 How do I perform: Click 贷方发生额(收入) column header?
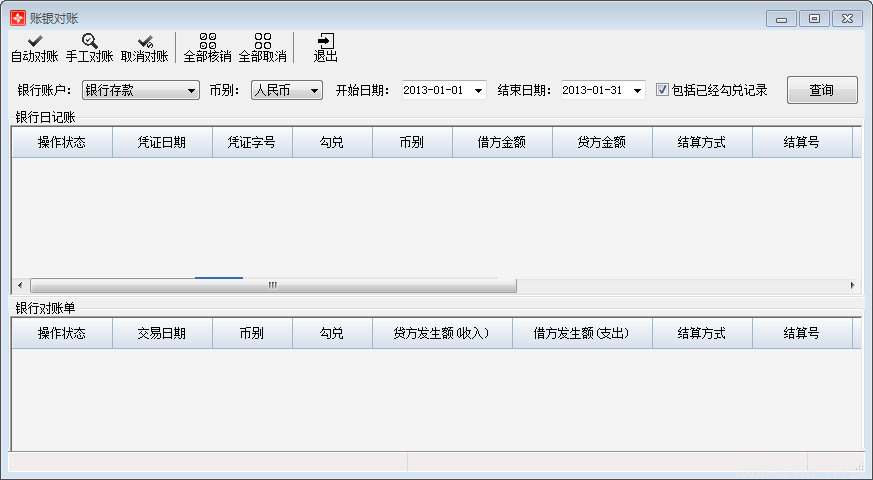click(x=441, y=333)
